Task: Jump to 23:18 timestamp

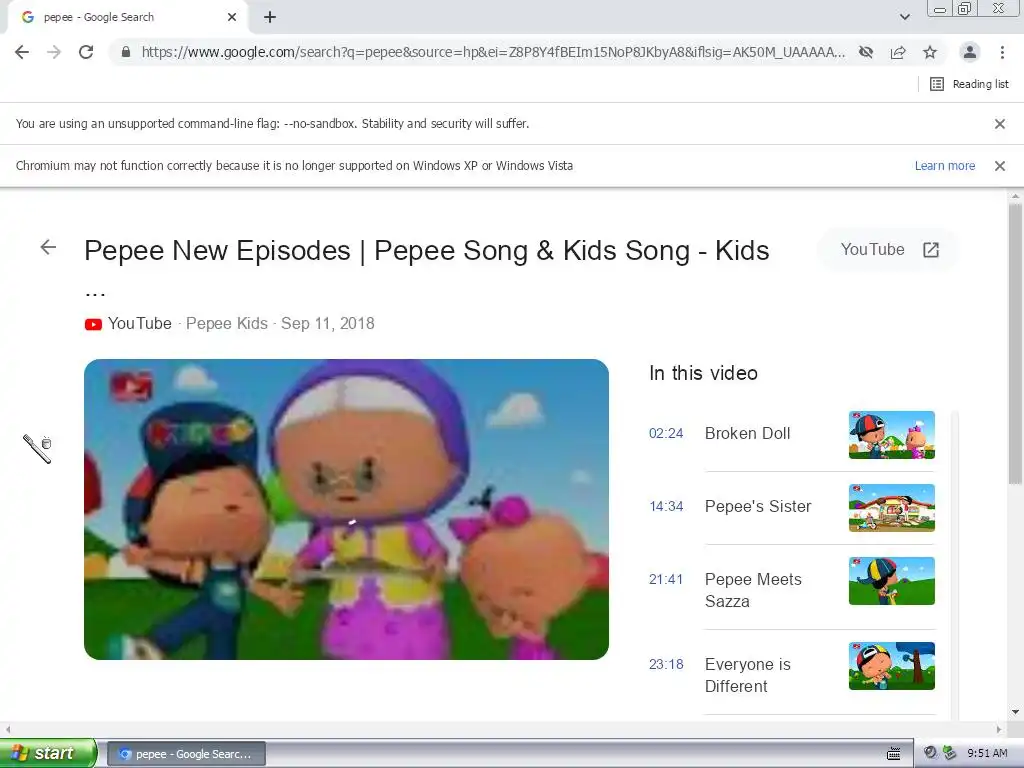Action: pos(665,665)
